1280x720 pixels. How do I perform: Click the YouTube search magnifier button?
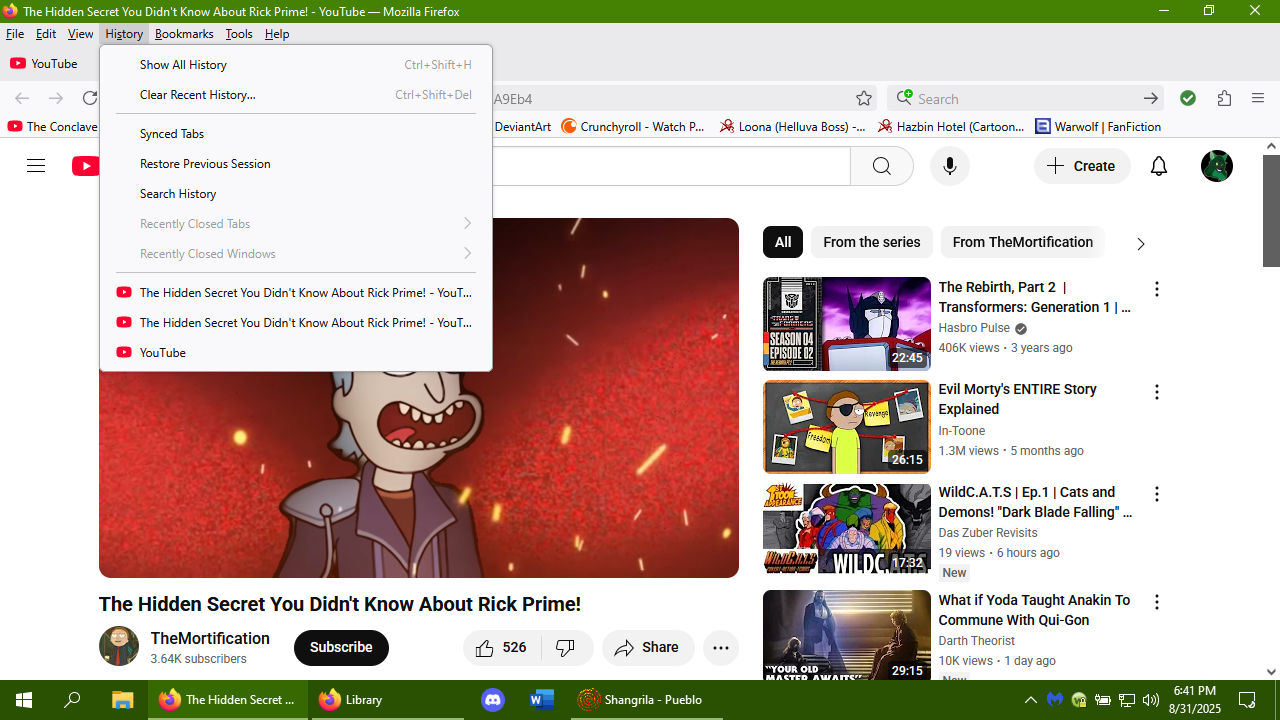point(881,166)
